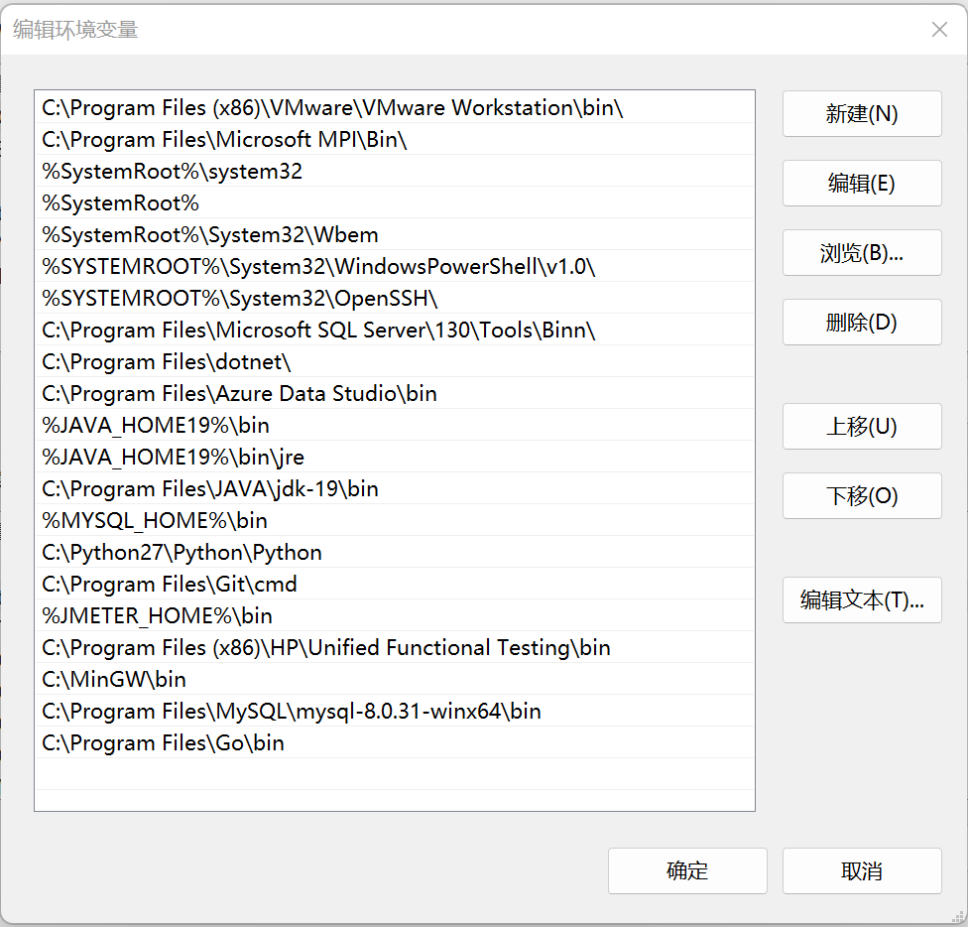Open 编辑文本(T)... text editor
The image size is (969, 927).
[861, 600]
